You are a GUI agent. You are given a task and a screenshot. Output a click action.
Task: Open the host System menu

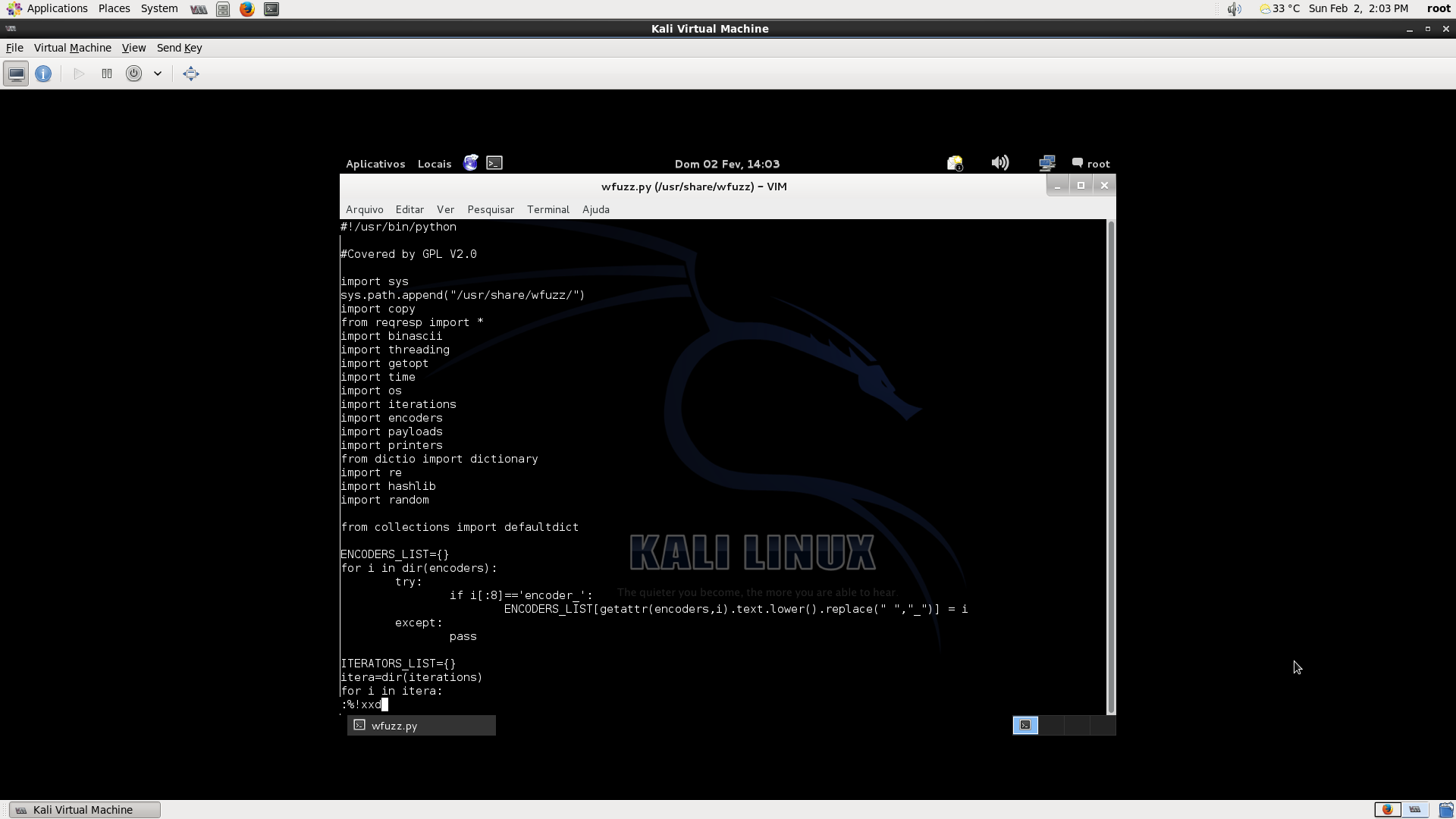pyautogui.click(x=159, y=8)
